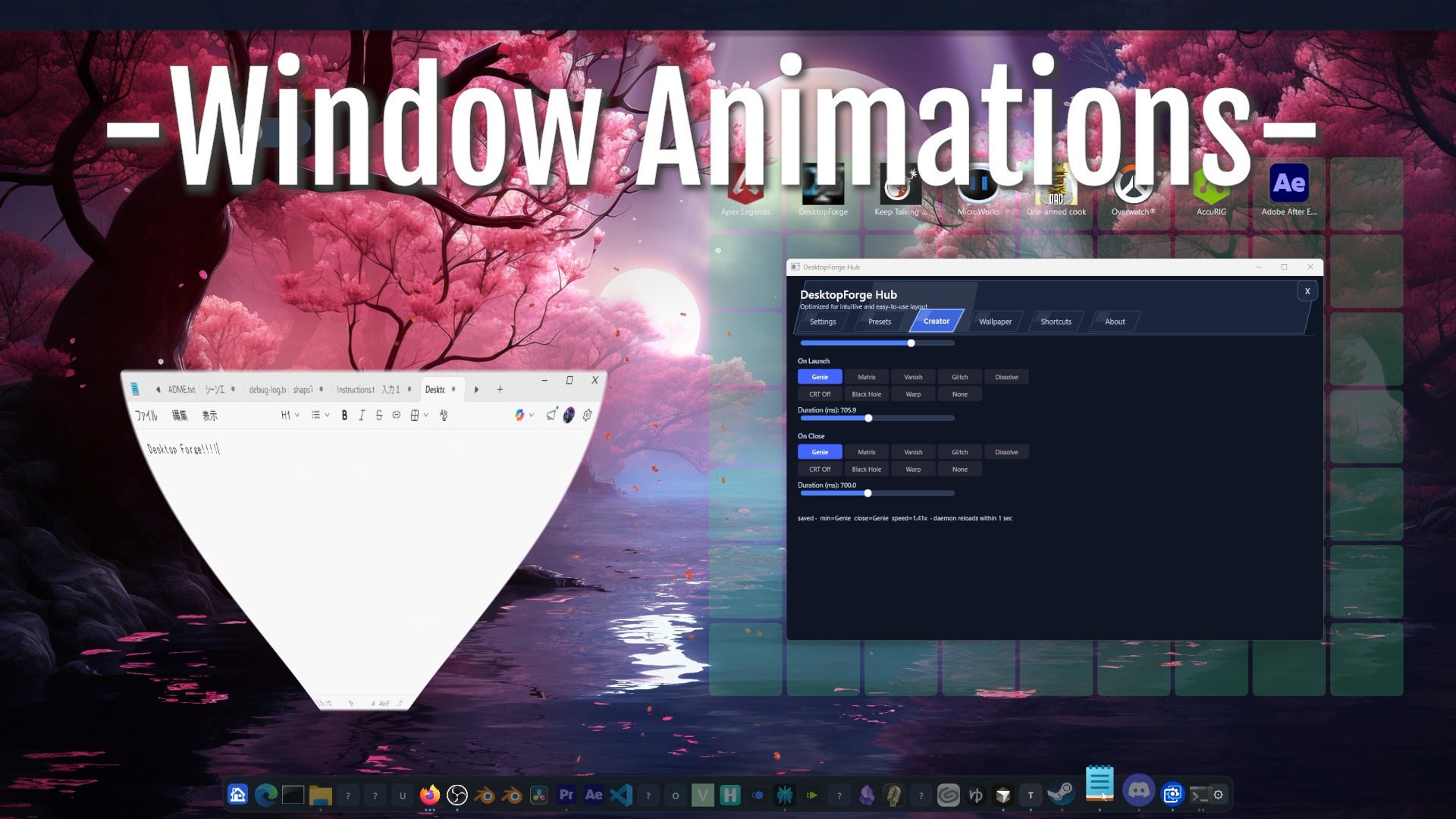Switch to the Presets tab in DesktopForge Hub
Screen dimensions: 1456x819
(x=880, y=322)
